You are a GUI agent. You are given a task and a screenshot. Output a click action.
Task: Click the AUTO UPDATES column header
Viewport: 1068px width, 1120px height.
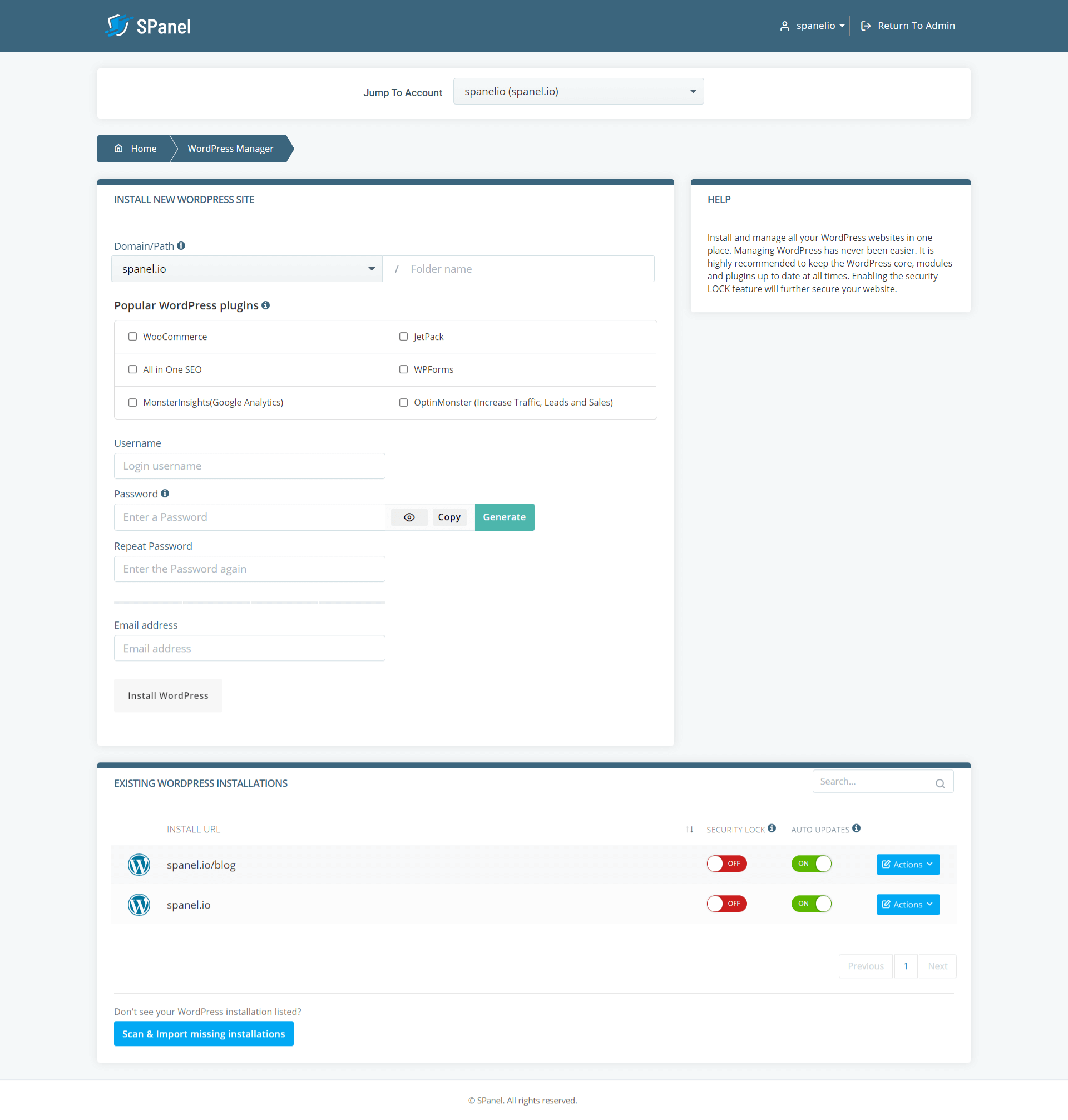820,830
